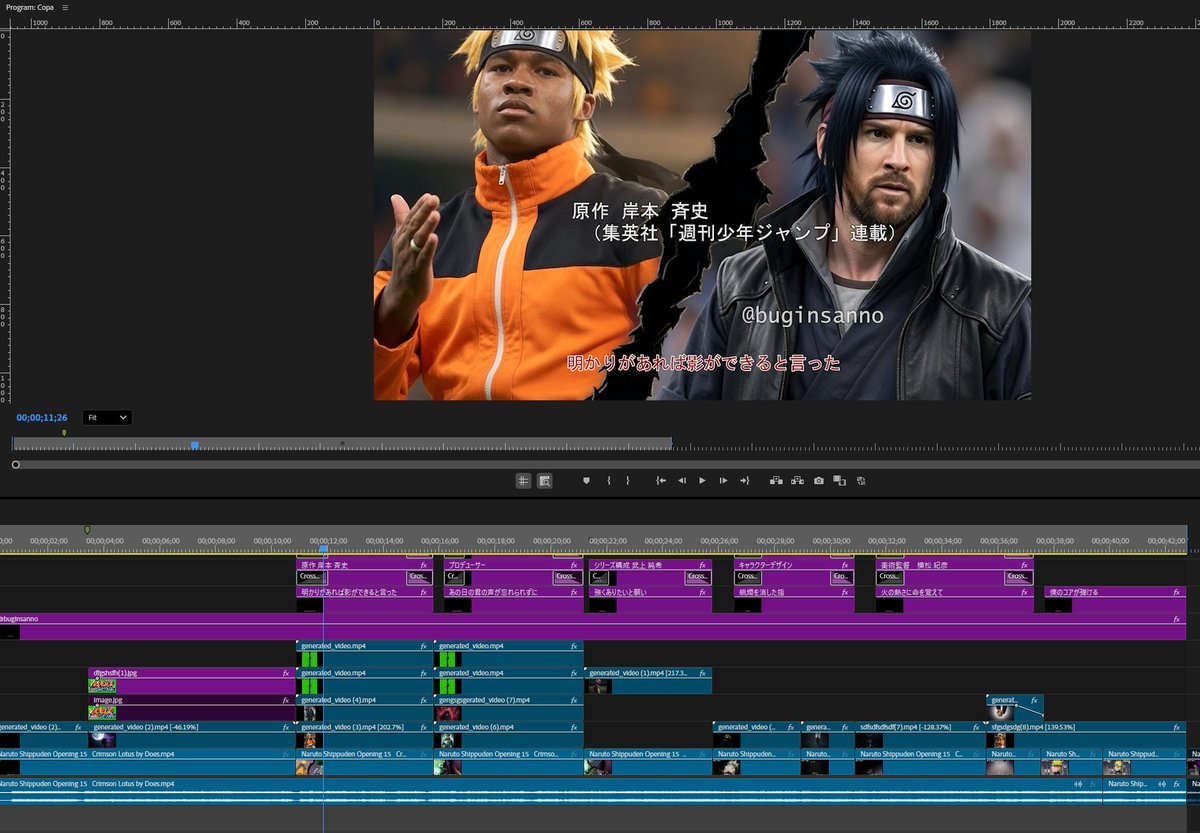Select the generated_video (6).mp4 clip
This screenshot has height=833, width=1200.
tap(508, 735)
